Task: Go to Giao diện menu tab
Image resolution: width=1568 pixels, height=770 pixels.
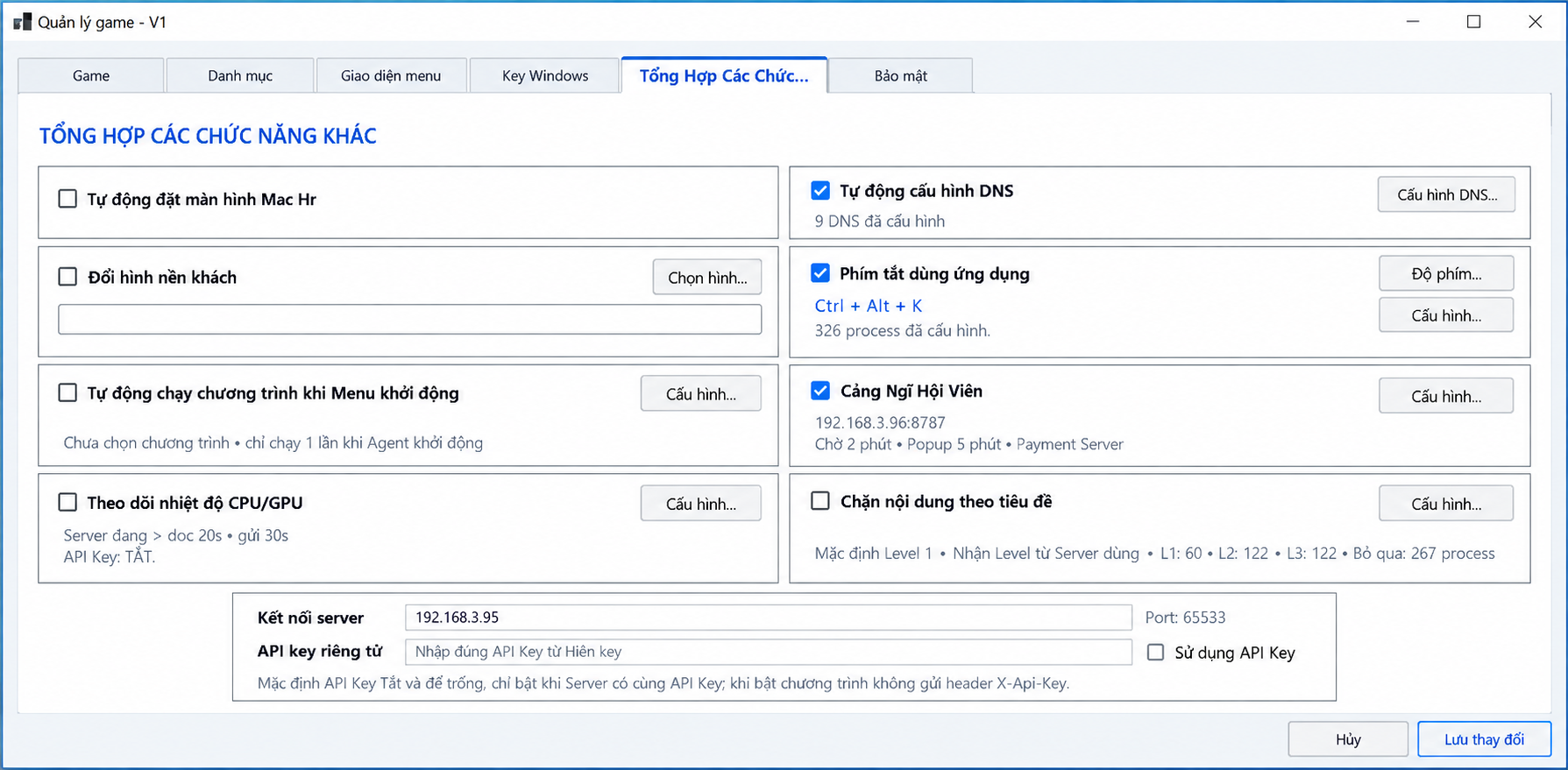Action: pos(391,75)
